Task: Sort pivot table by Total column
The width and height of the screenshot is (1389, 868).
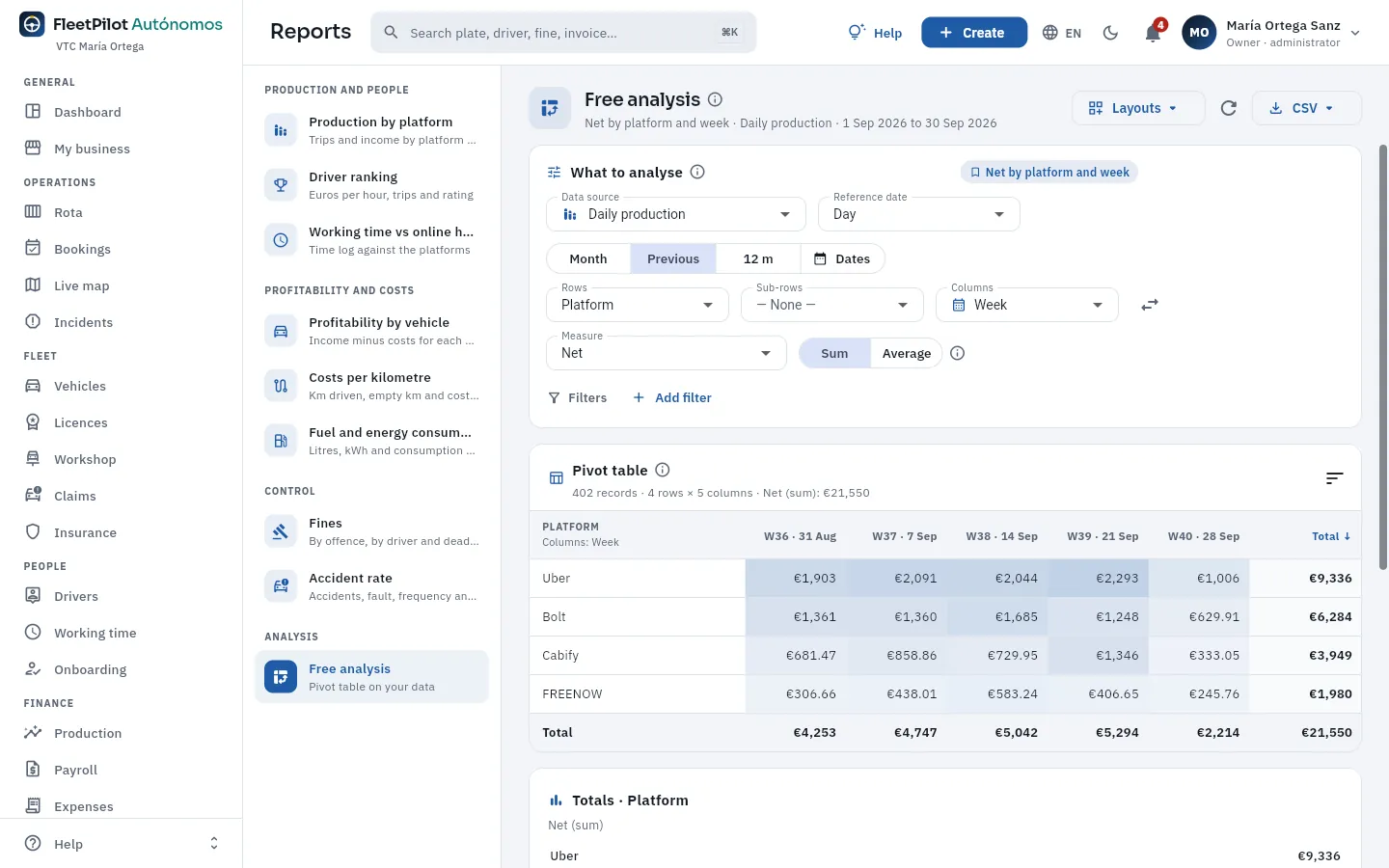Action: (1331, 536)
